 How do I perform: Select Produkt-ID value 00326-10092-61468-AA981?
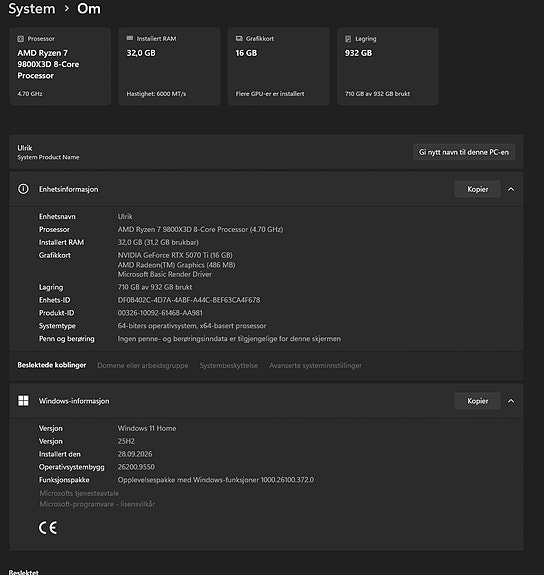point(160,313)
